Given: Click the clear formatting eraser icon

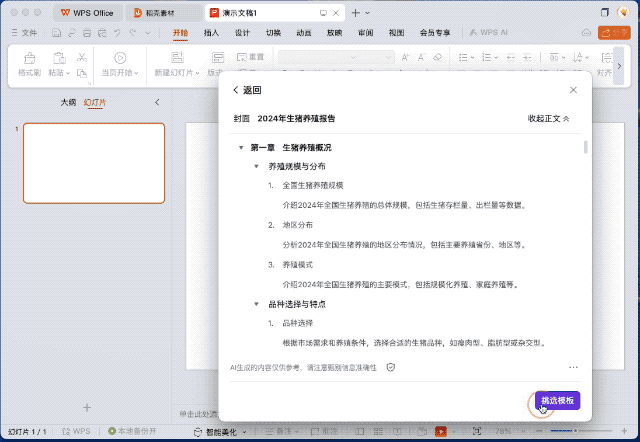Looking at the screenshot, I should 437,58.
